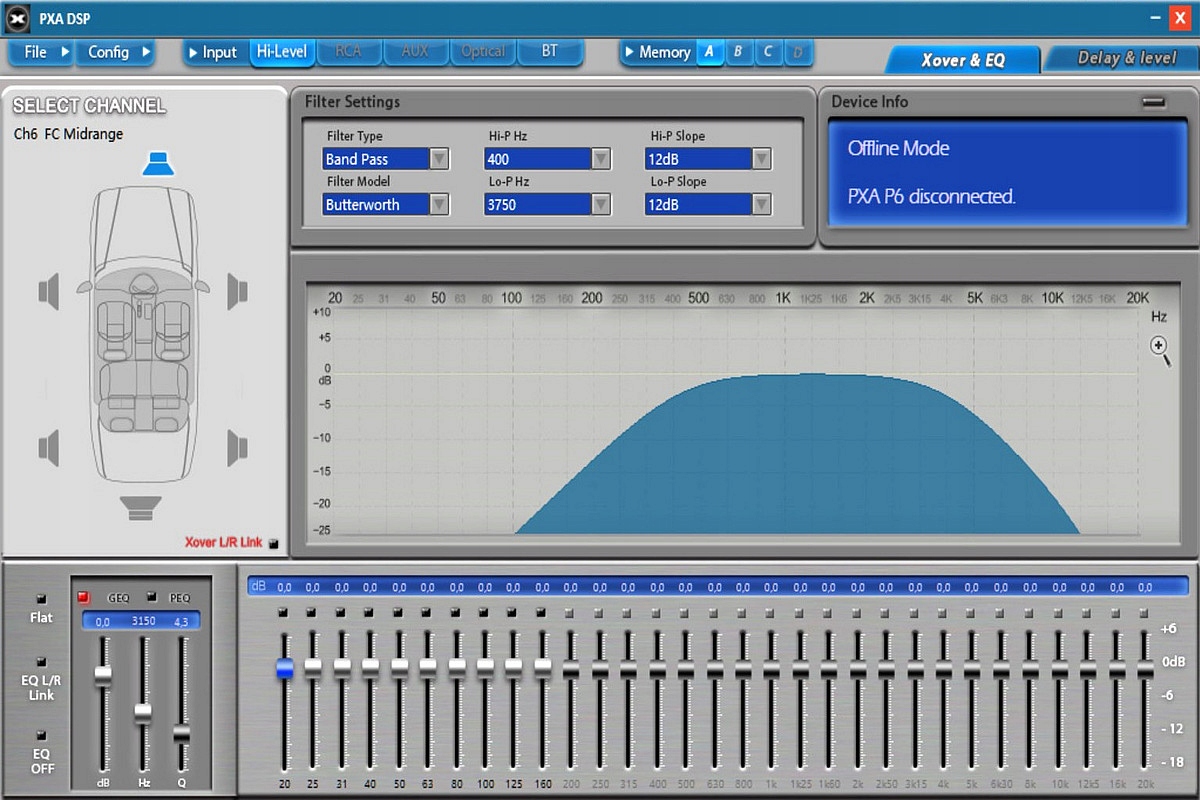Open the File menu
Viewport: 1200px width, 800px height.
(40, 52)
